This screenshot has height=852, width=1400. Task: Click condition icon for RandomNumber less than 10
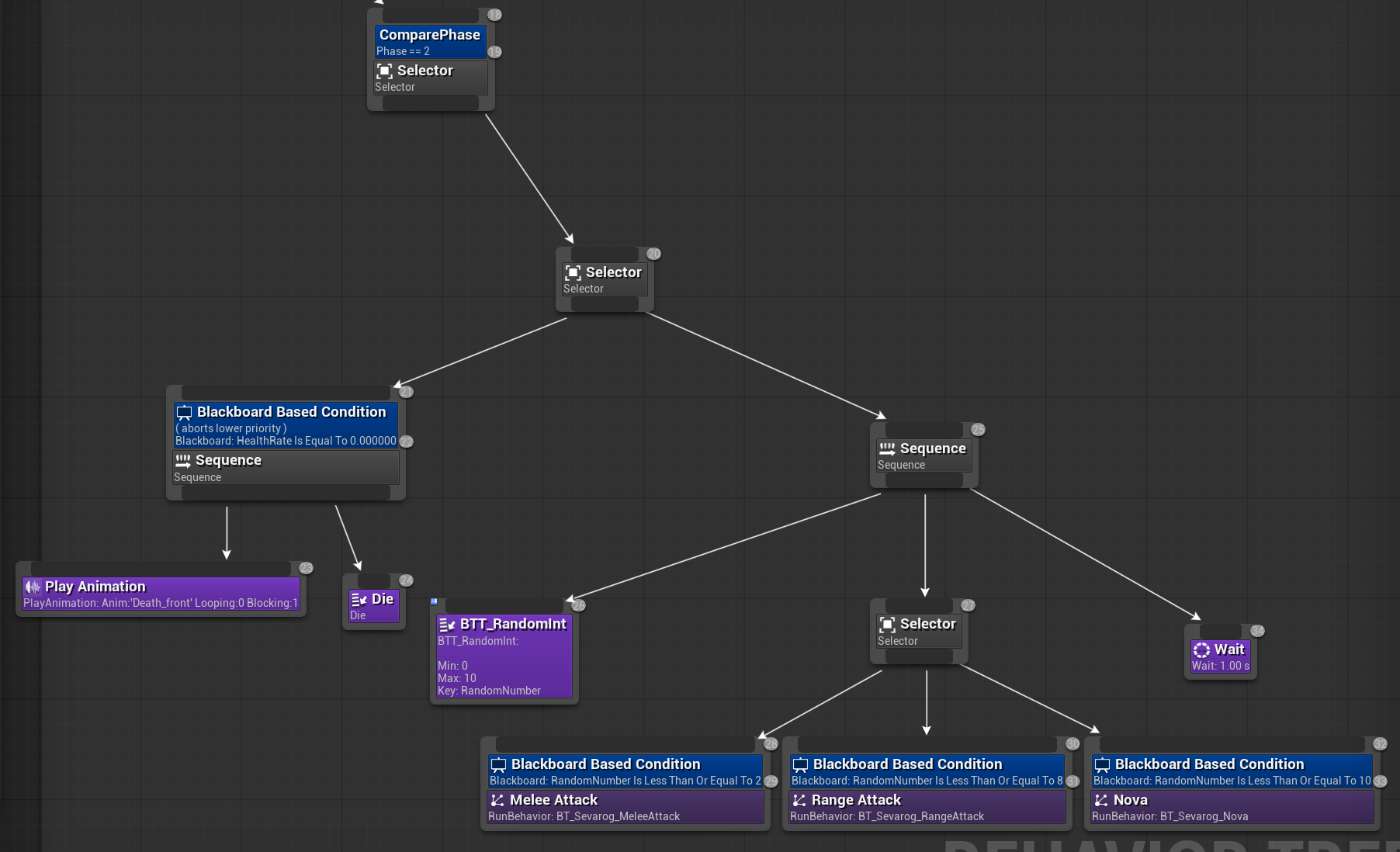[x=1102, y=765]
